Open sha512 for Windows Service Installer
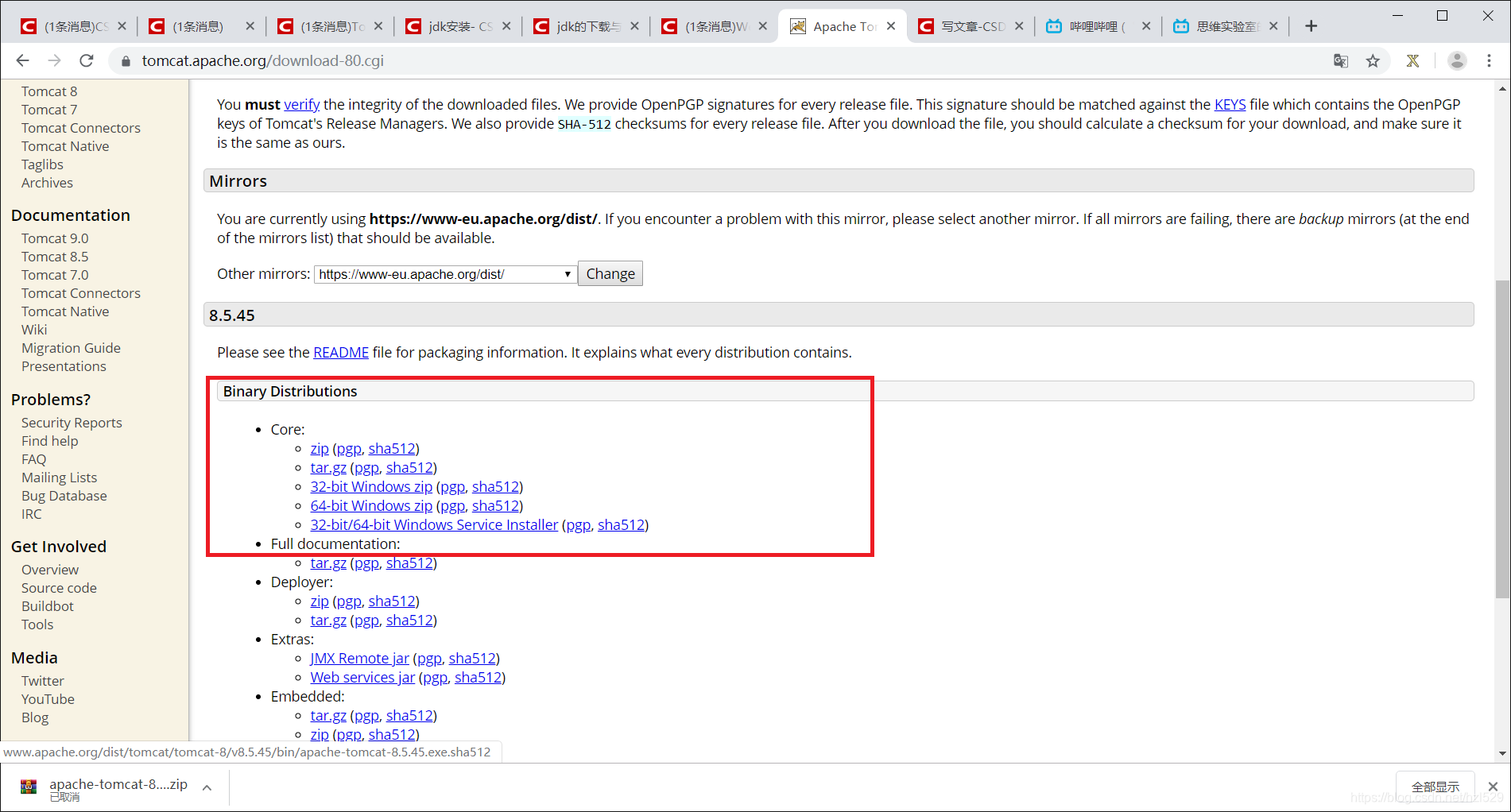This screenshot has height=812, width=1511. click(x=622, y=525)
